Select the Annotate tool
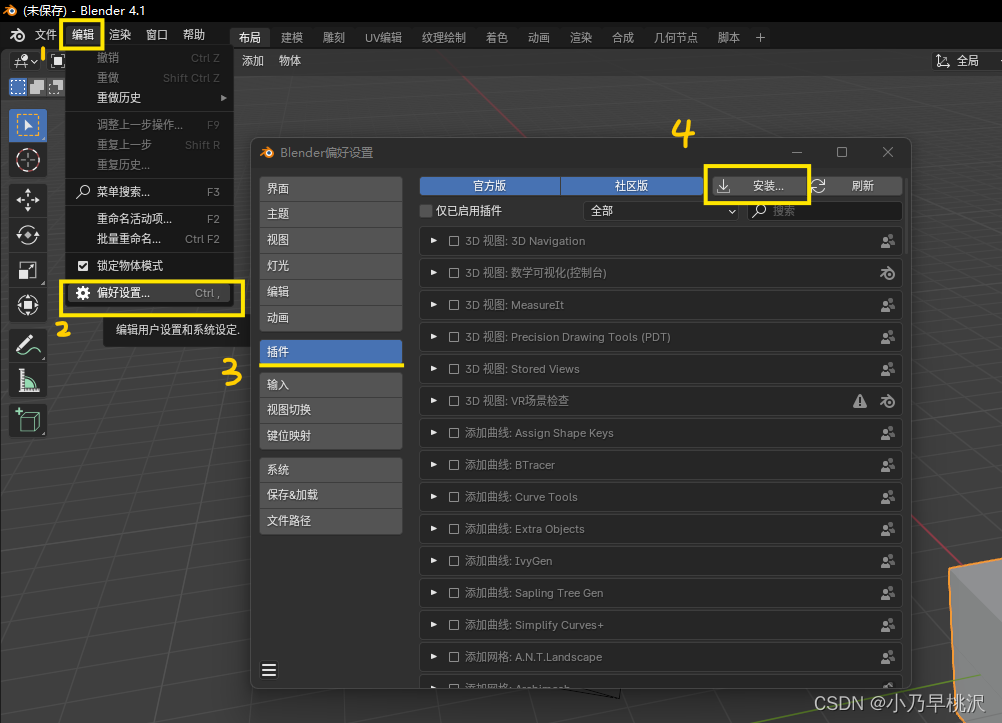1002x723 pixels. (x=27, y=345)
